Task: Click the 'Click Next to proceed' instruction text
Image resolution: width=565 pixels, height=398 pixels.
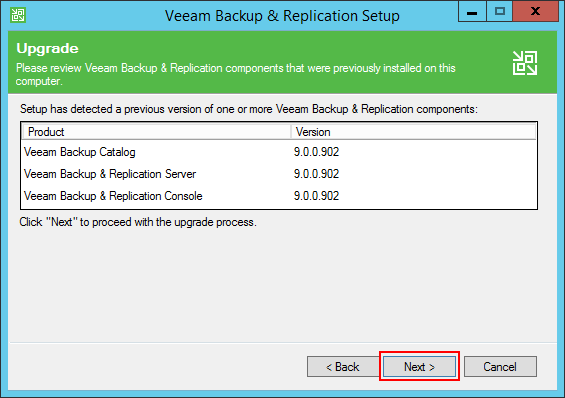Action: click(x=138, y=222)
